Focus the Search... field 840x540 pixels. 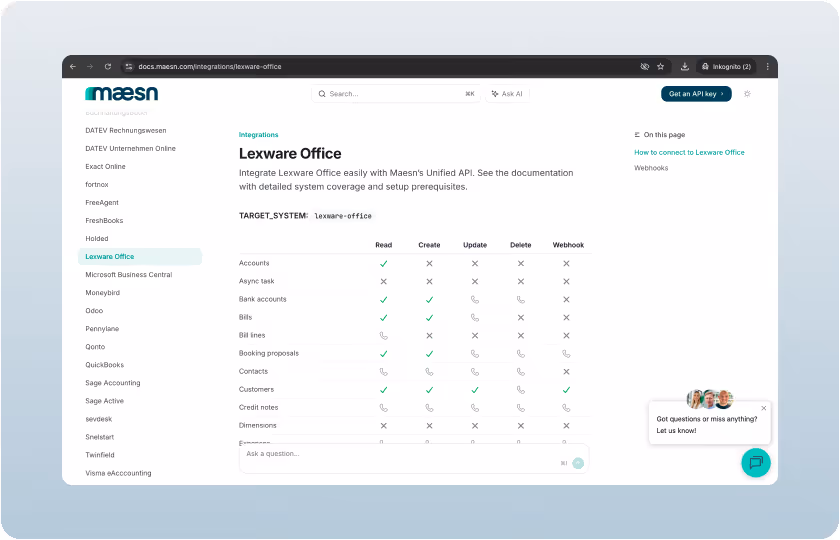396,94
